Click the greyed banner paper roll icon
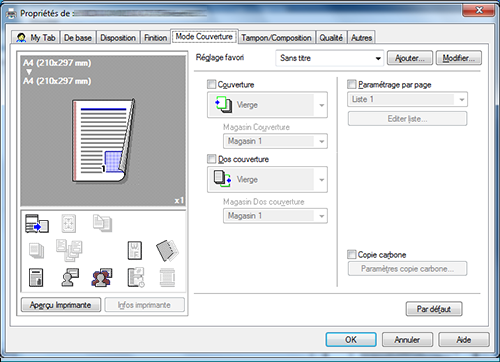 (167, 278)
